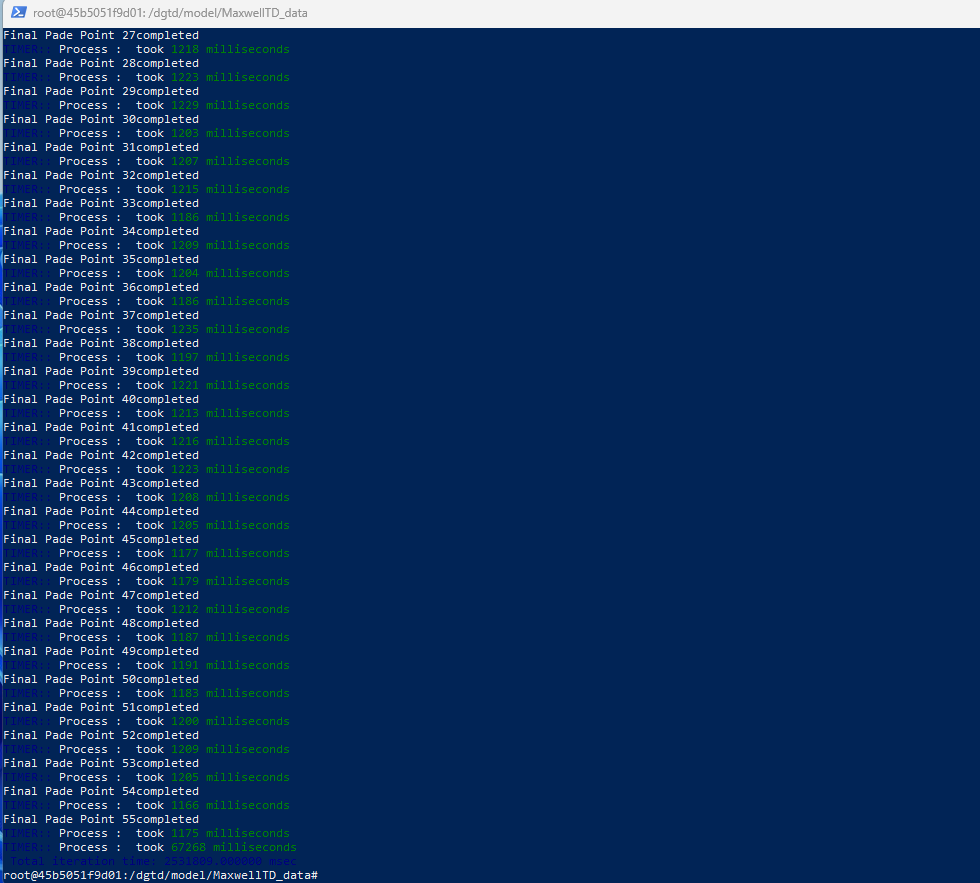Image resolution: width=980 pixels, height=883 pixels.
Task: Click the shell prompt at the bottom line
Action: coord(160,875)
